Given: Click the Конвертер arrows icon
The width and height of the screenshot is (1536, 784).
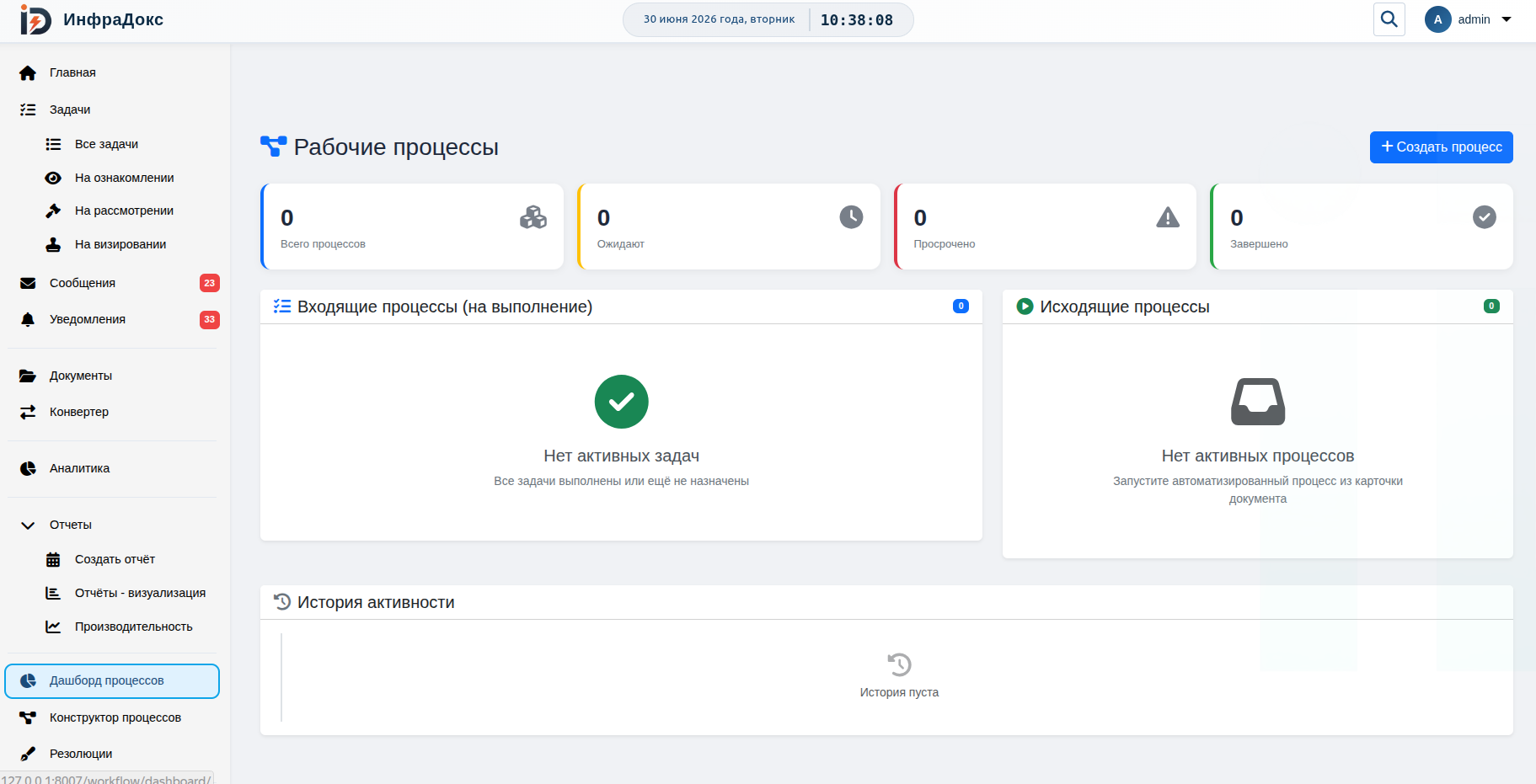Looking at the screenshot, I should [28, 412].
